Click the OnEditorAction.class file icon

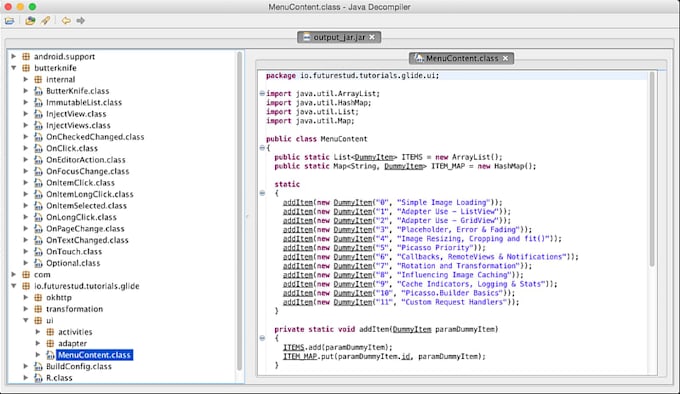38,160
